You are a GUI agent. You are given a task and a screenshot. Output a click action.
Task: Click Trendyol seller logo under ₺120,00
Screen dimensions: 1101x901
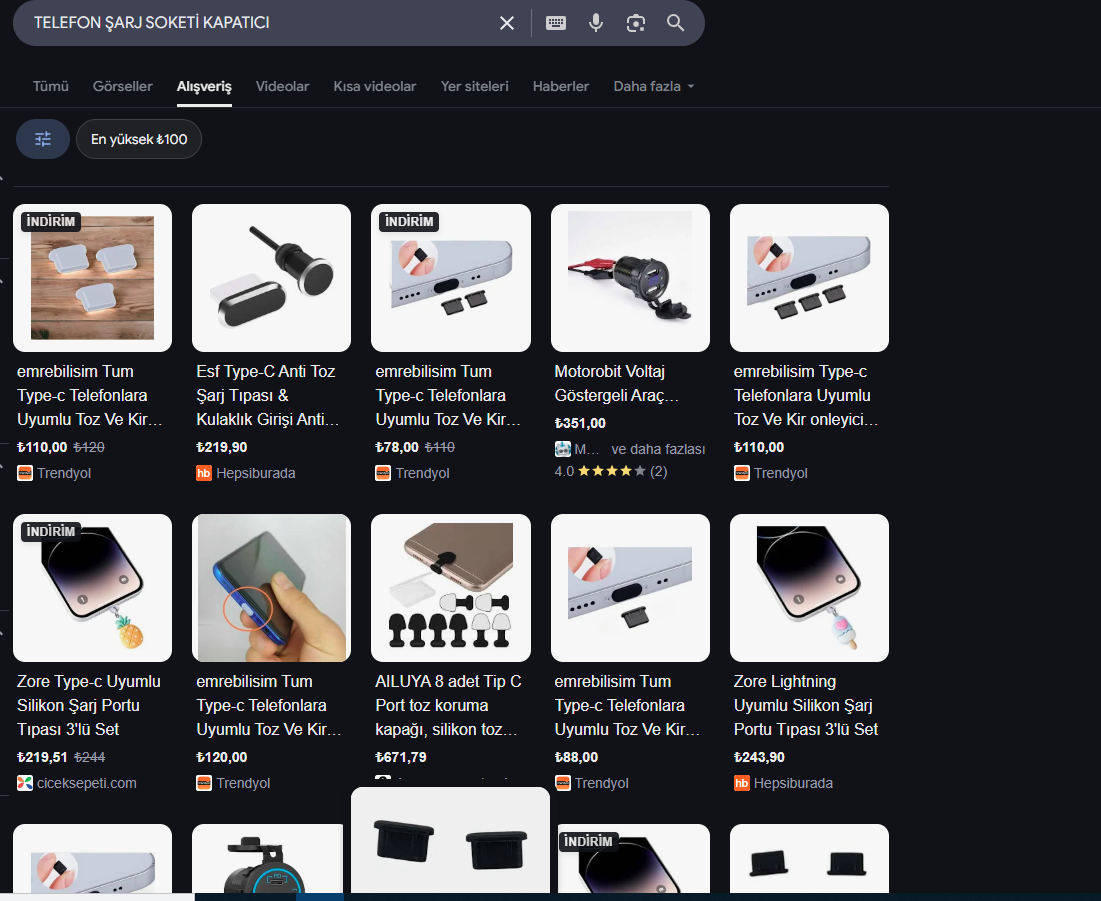[x=204, y=783]
